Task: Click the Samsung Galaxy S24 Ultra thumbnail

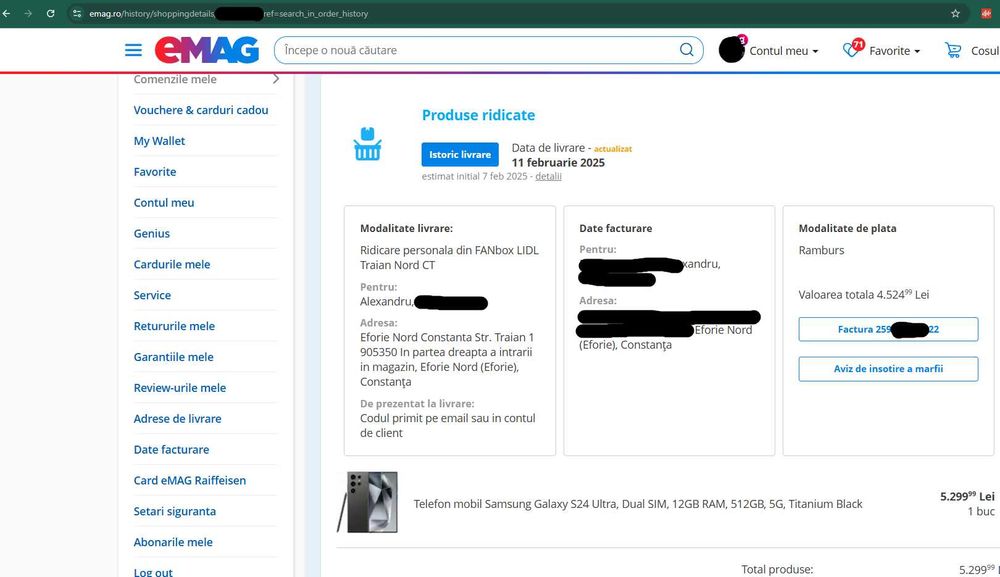Action: [367, 502]
